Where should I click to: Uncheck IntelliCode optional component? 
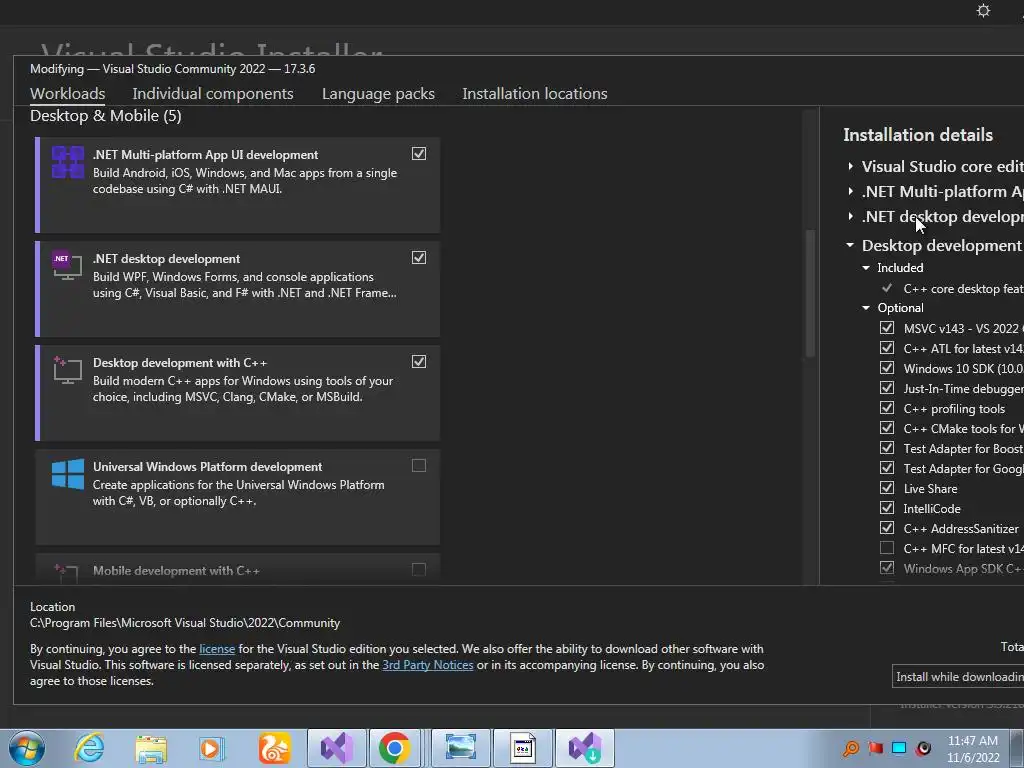click(887, 508)
